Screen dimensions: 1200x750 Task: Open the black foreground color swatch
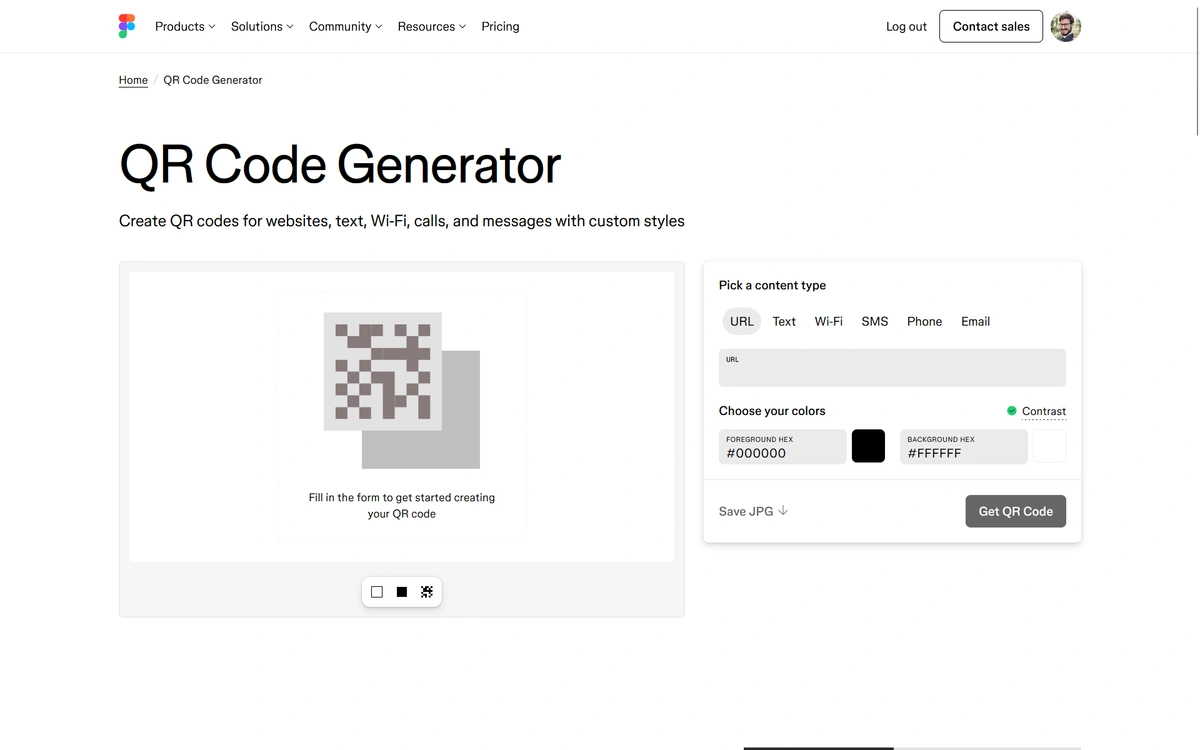pos(868,446)
